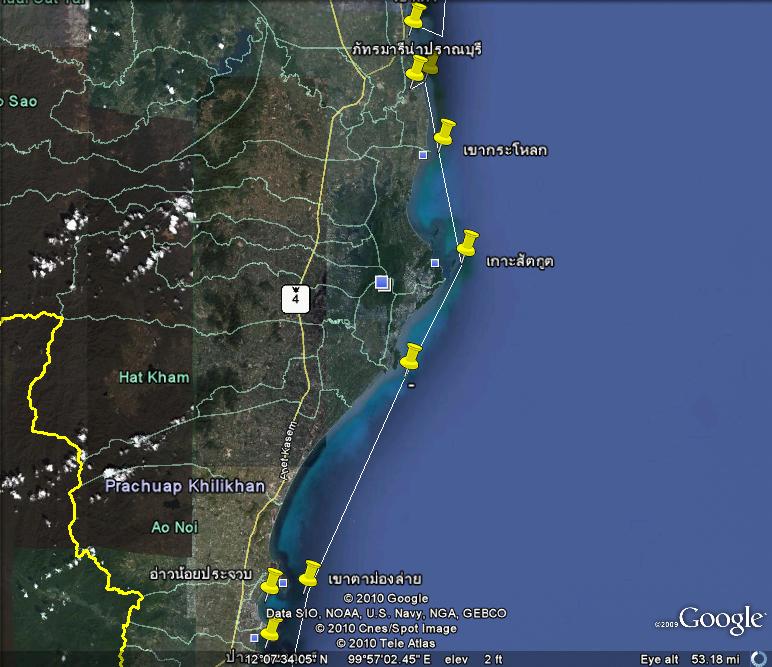Click the ภัทรมารีน่าปราณบุรี placemark label

pos(417,48)
